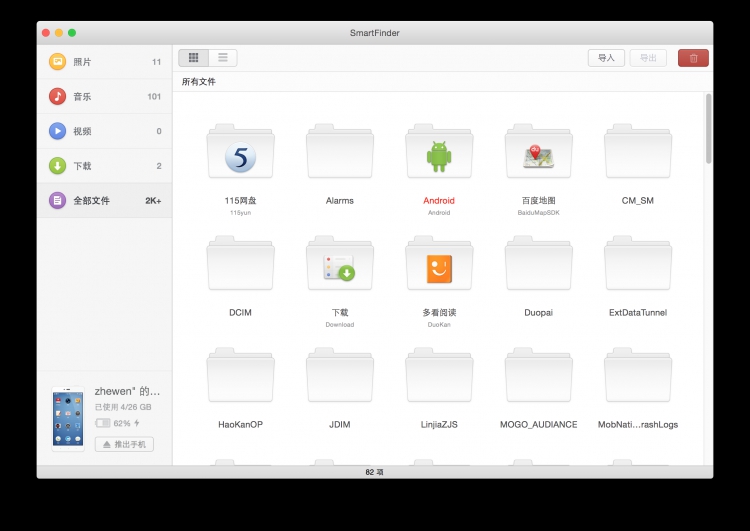750x531 pixels.
Task: Select the MobNati...rashLogs folder
Action: (638, 375)
